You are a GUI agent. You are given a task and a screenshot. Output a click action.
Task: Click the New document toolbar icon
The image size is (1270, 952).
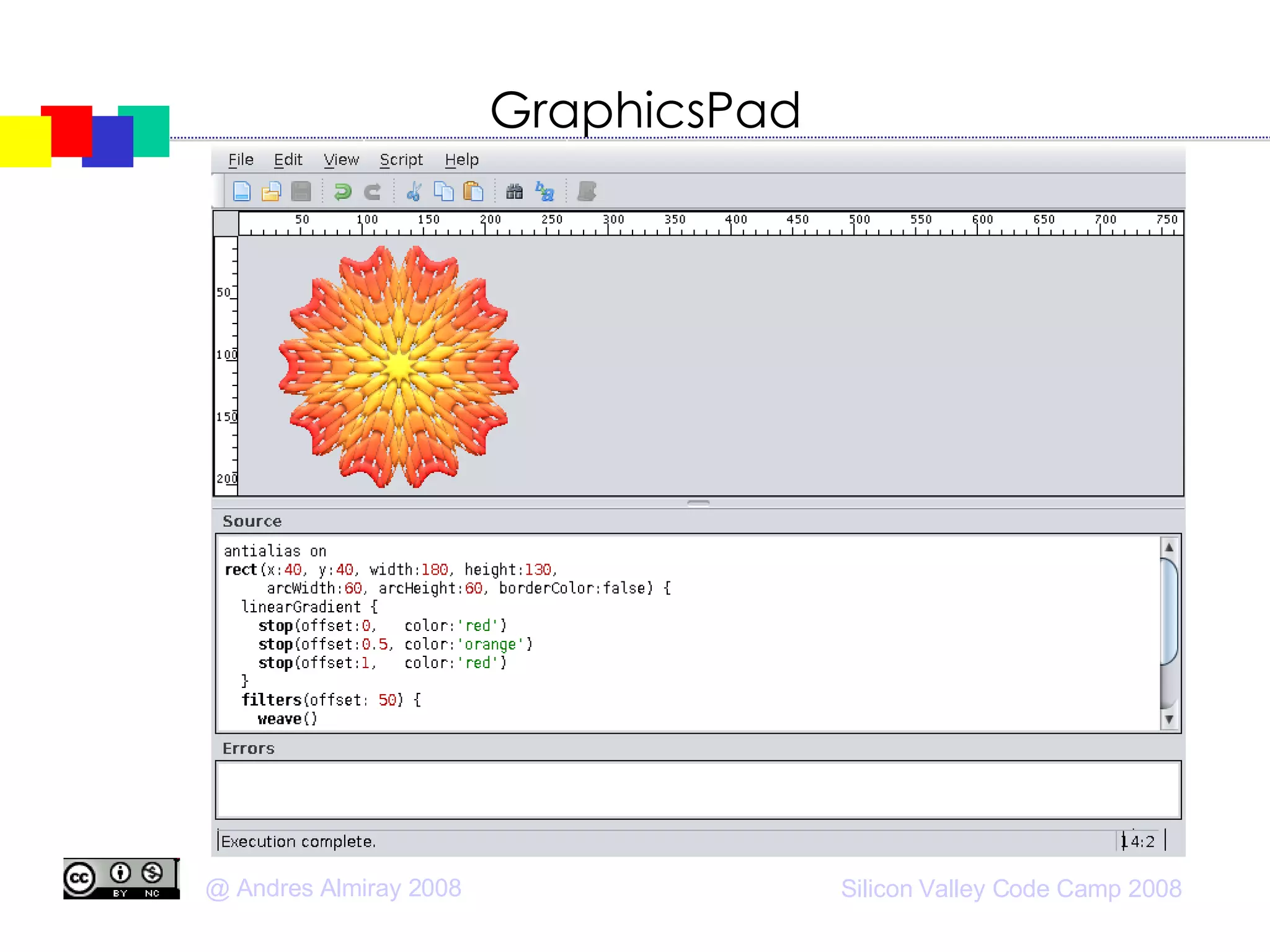(x=241, y=192)
